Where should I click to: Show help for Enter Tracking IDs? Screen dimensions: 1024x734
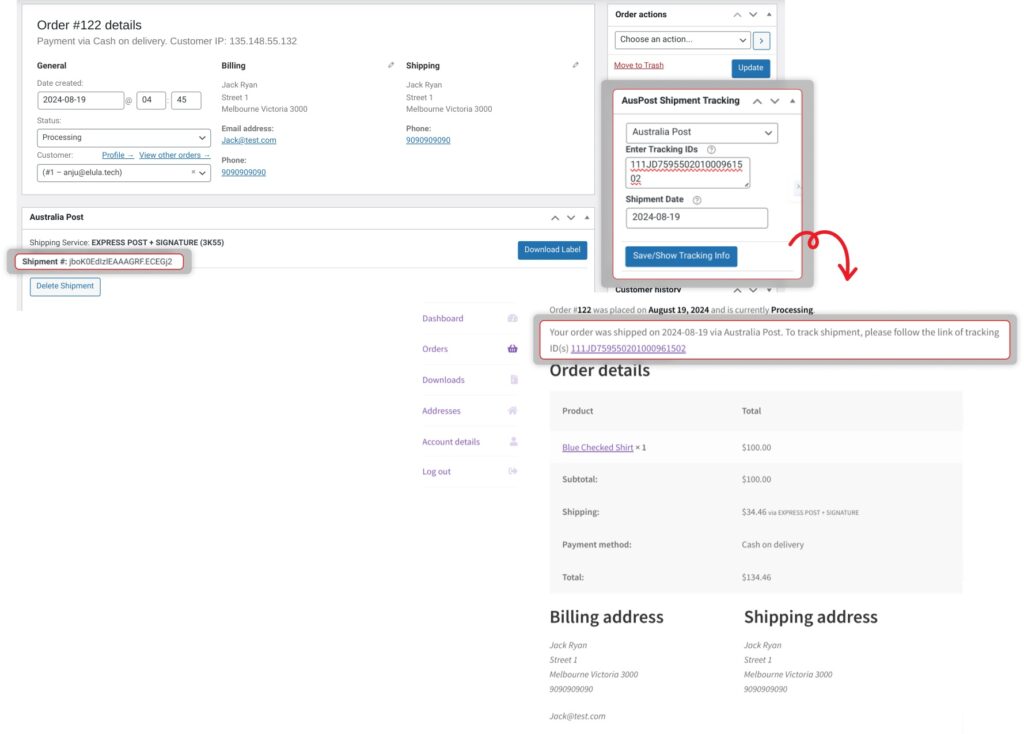(x=711, y=150)
